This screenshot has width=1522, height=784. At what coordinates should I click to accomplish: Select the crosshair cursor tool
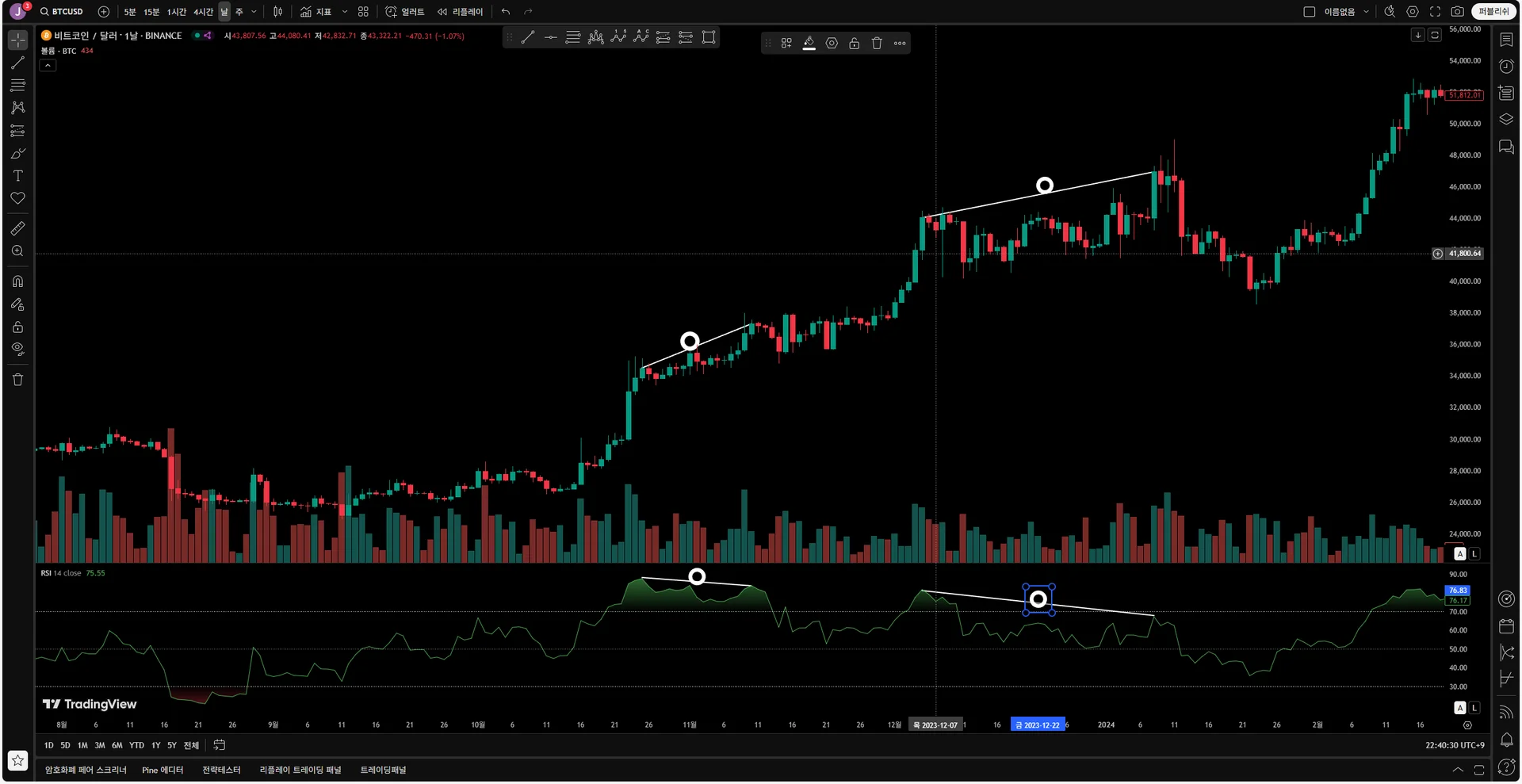pos(17,40)
